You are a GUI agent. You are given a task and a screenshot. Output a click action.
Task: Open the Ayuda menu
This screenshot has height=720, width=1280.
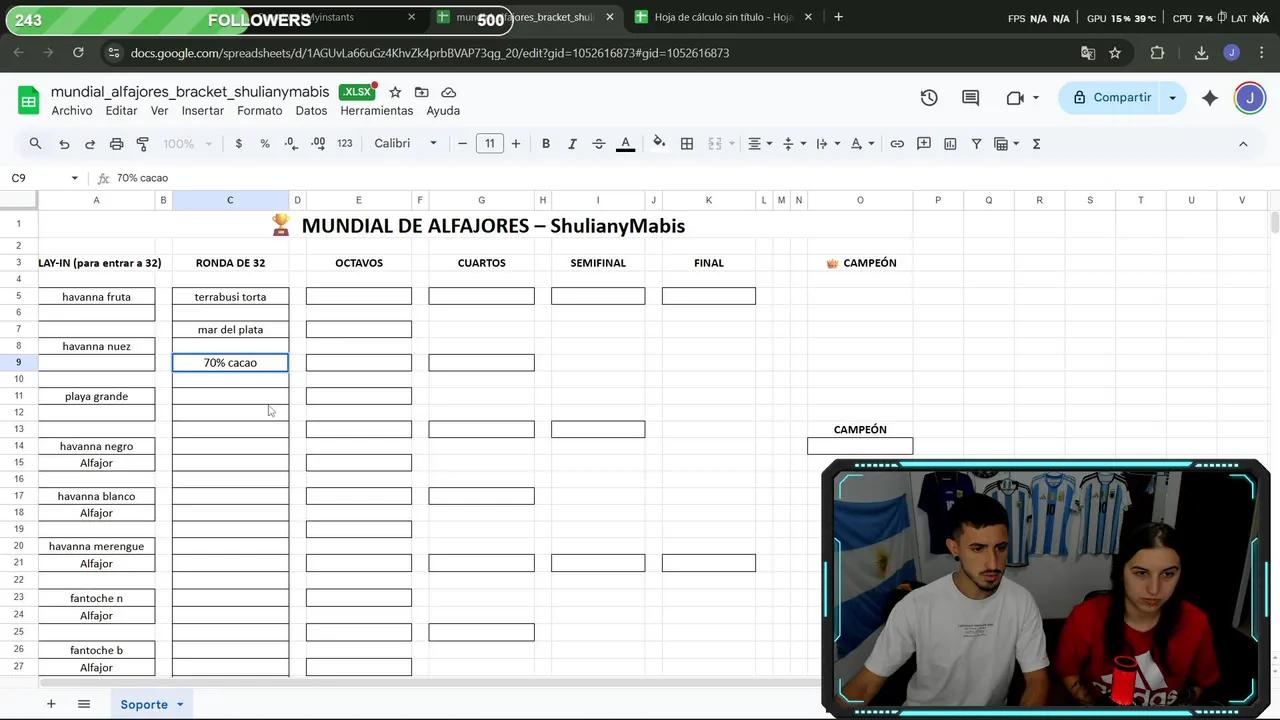pos(443,111)
